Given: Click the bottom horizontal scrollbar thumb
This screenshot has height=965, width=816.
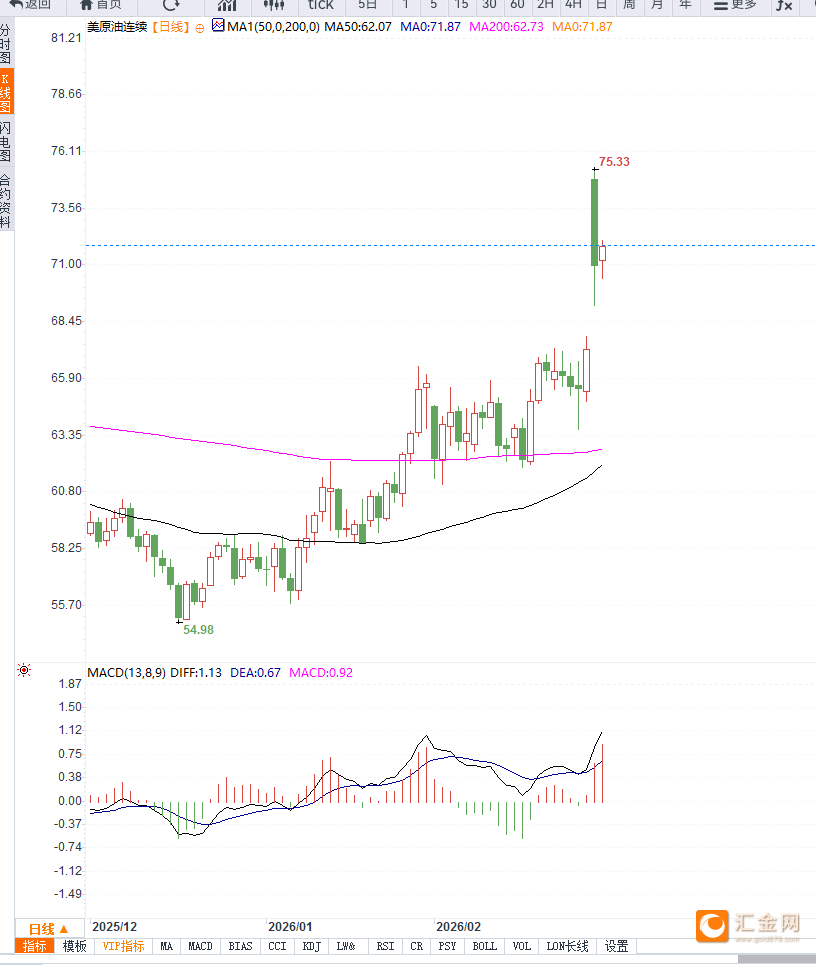Looking at the screenshot, I should click(777, 959).
